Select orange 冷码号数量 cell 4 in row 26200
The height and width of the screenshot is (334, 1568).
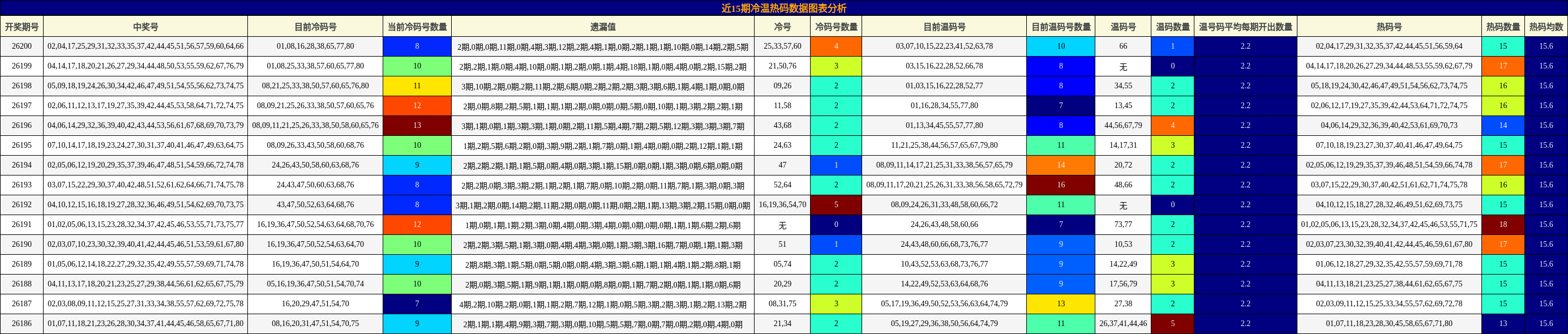[x=836, y=46]
